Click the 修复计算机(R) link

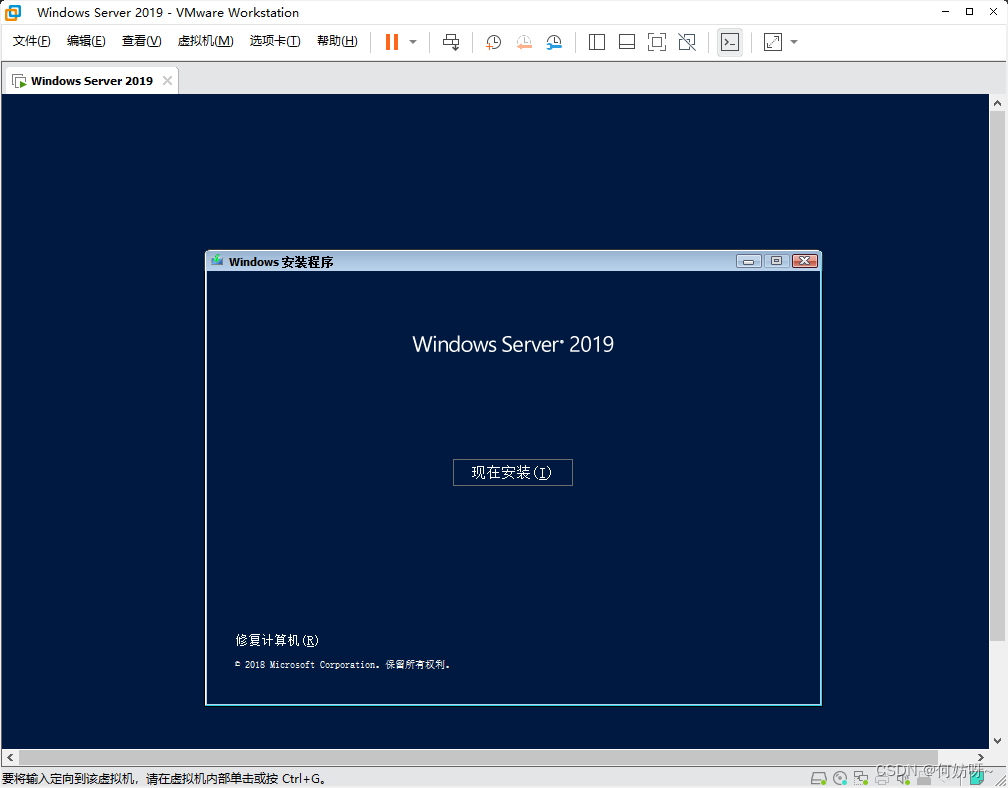[x=277, y=640]
